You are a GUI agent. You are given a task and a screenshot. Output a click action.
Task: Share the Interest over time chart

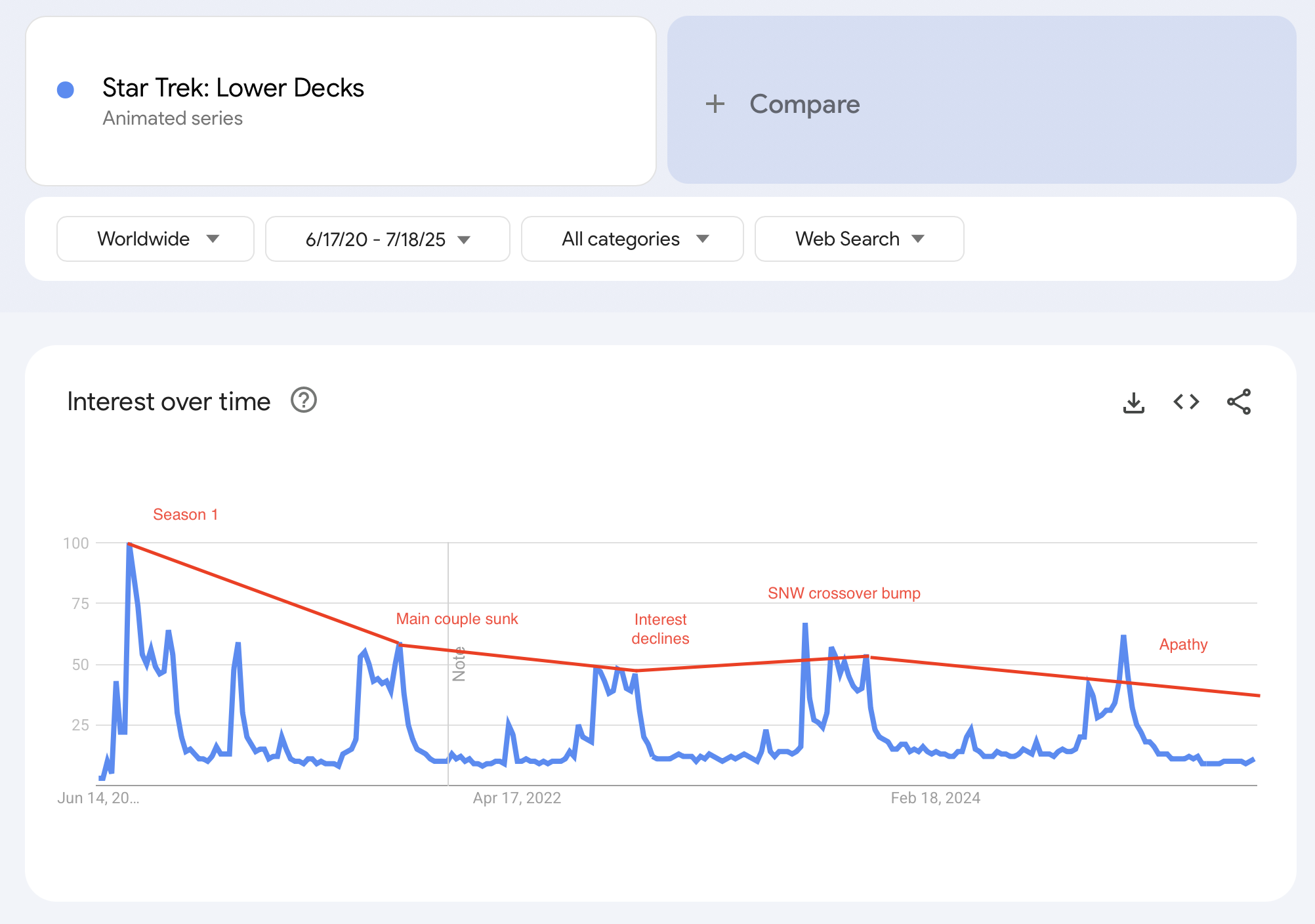(1239, 402)
